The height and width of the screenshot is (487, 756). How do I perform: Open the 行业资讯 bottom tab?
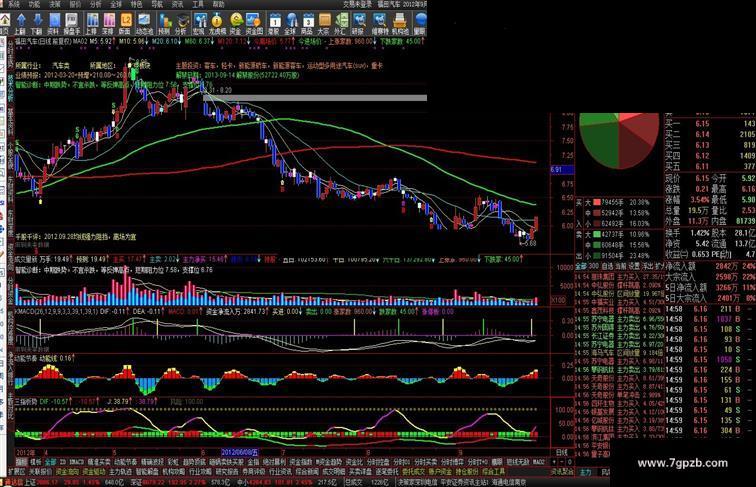click(x=280, y=472)
